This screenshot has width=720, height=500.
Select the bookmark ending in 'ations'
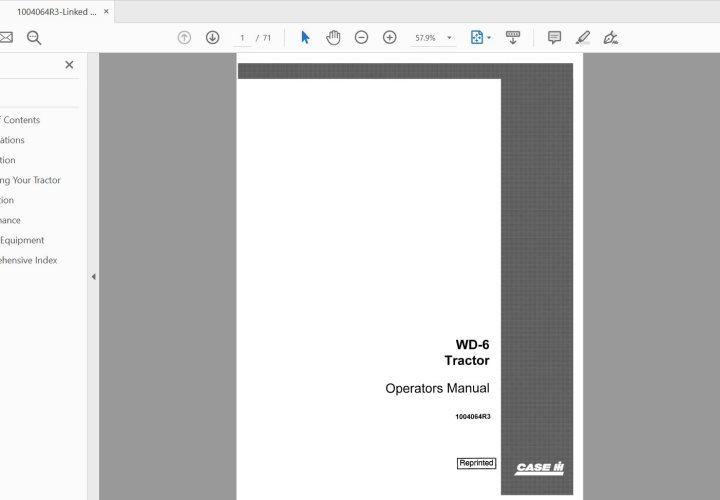12,140
